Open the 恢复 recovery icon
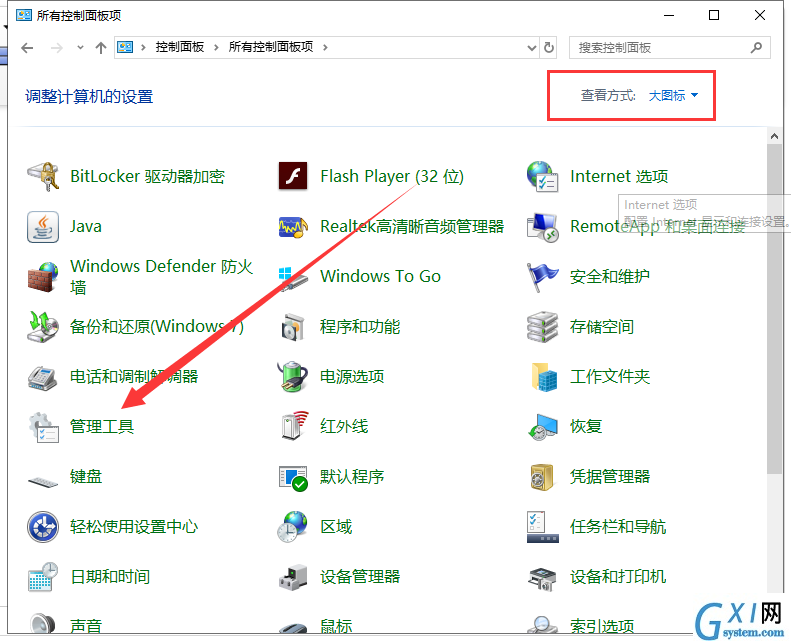 pyautogui.click(x=542, y=427)
